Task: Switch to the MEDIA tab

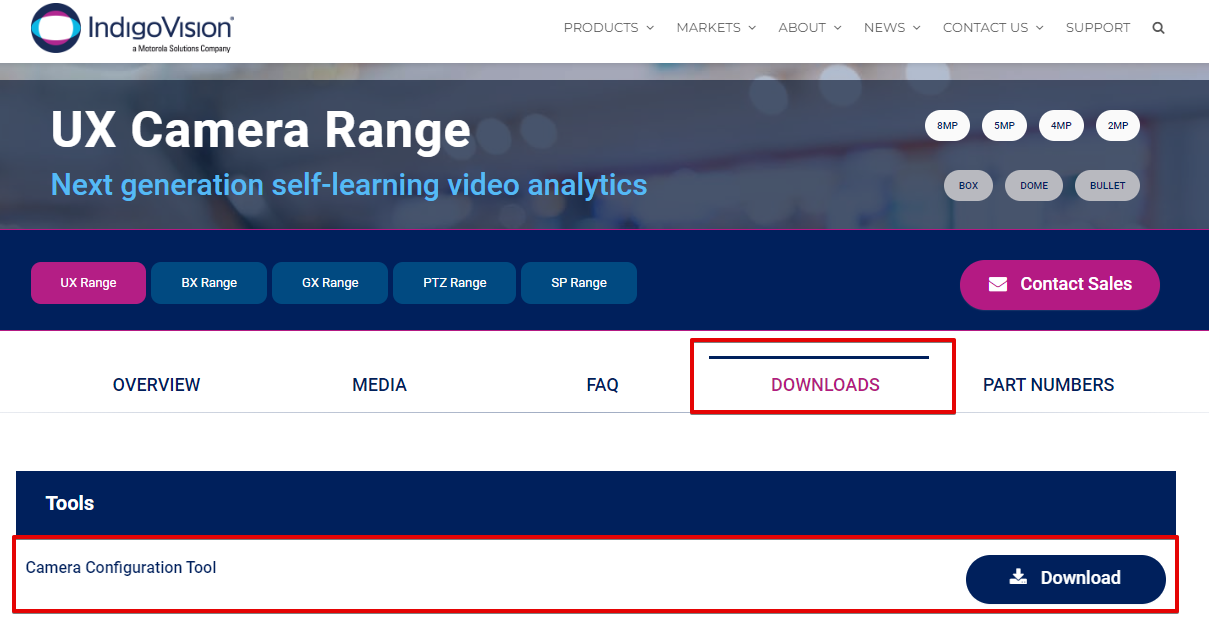Action: point(379,384)
